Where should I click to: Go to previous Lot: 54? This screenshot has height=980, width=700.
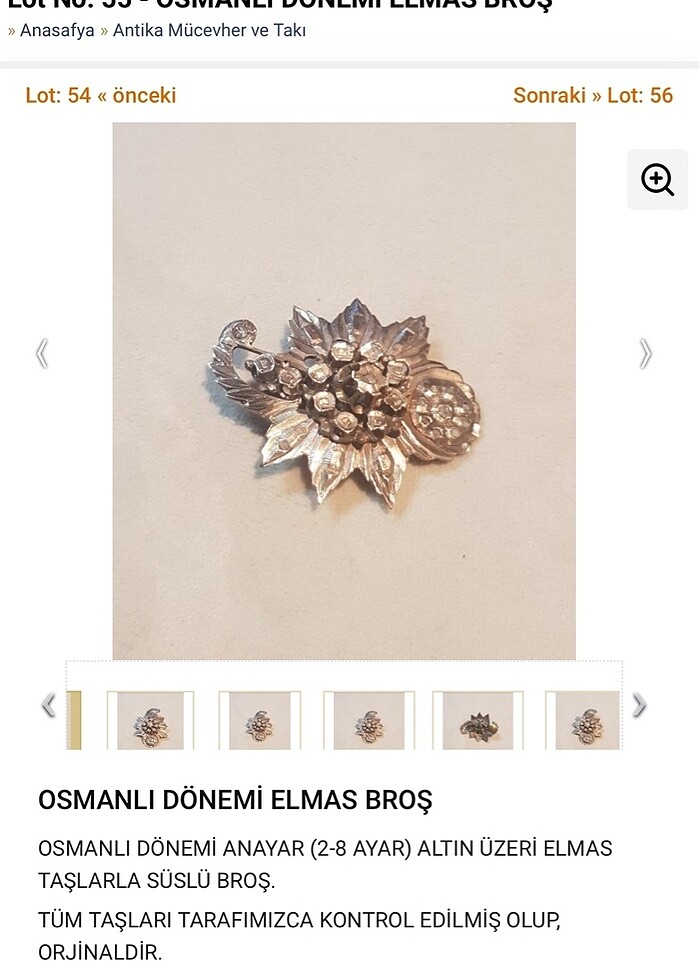(101, 95)
